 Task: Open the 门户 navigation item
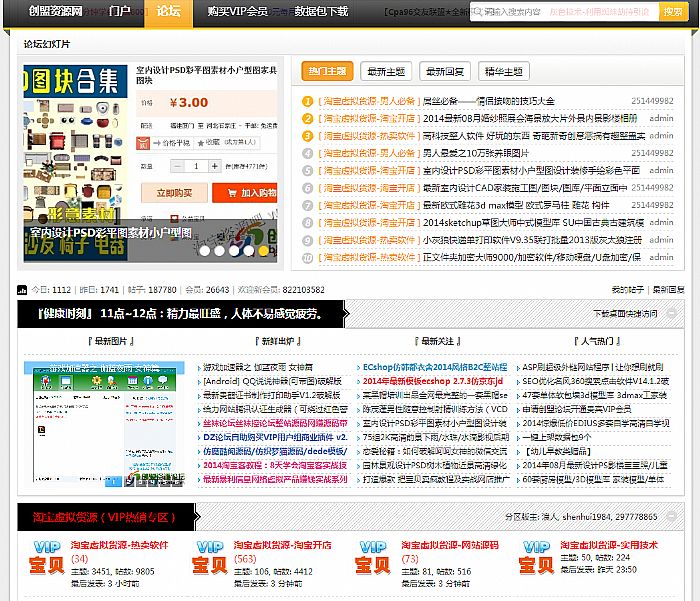pyautogui.click(x=120, y=11)
